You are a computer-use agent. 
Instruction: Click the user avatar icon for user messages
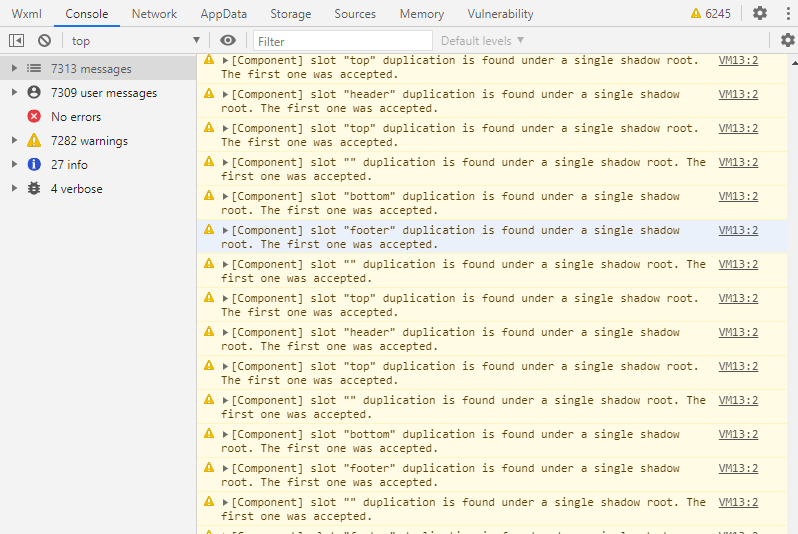tap(34, 92)
